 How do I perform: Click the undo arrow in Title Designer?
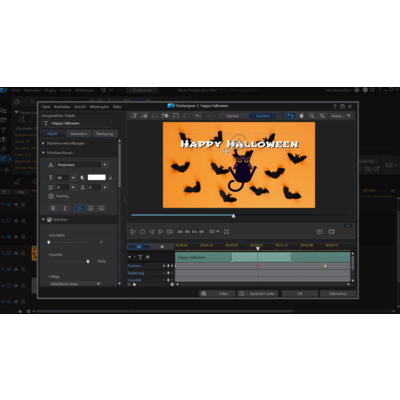[x=198, y=116]
